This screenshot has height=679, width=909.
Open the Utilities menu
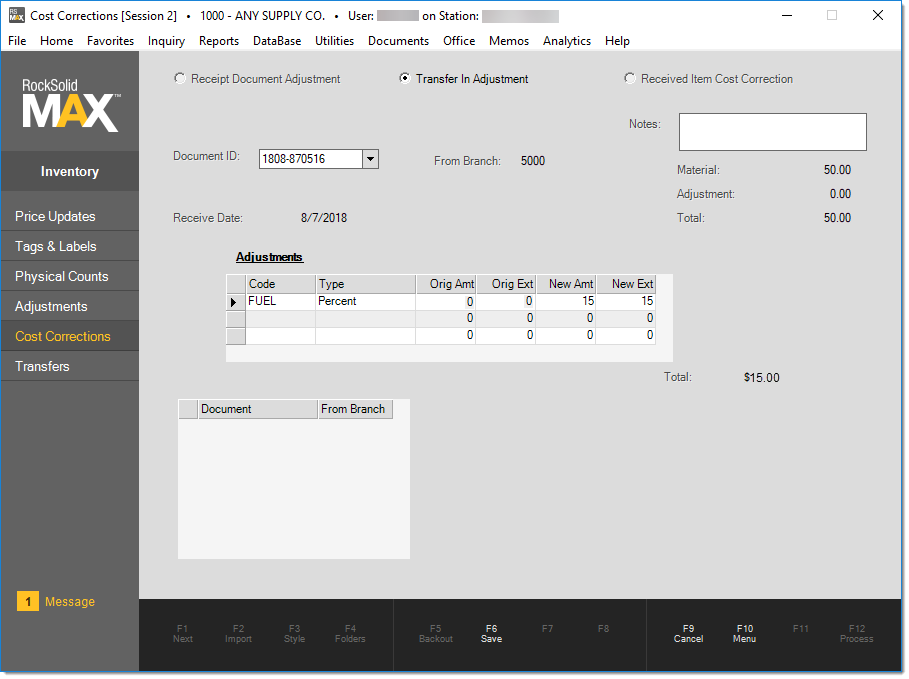tap(334, 41)
